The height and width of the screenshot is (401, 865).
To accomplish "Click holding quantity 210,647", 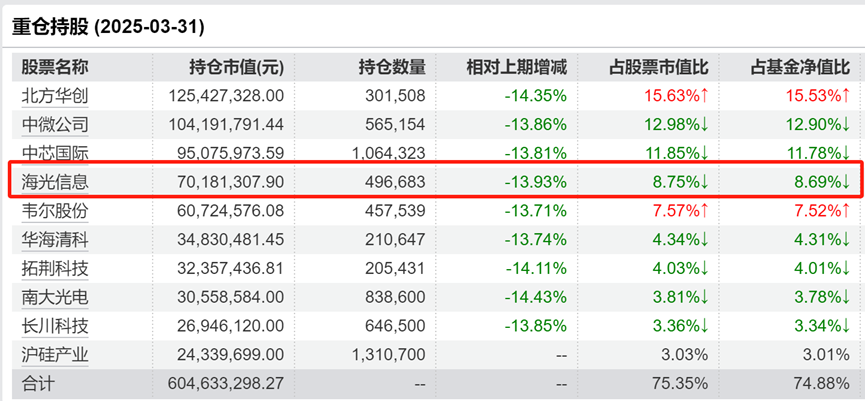I will click(395, 239).
